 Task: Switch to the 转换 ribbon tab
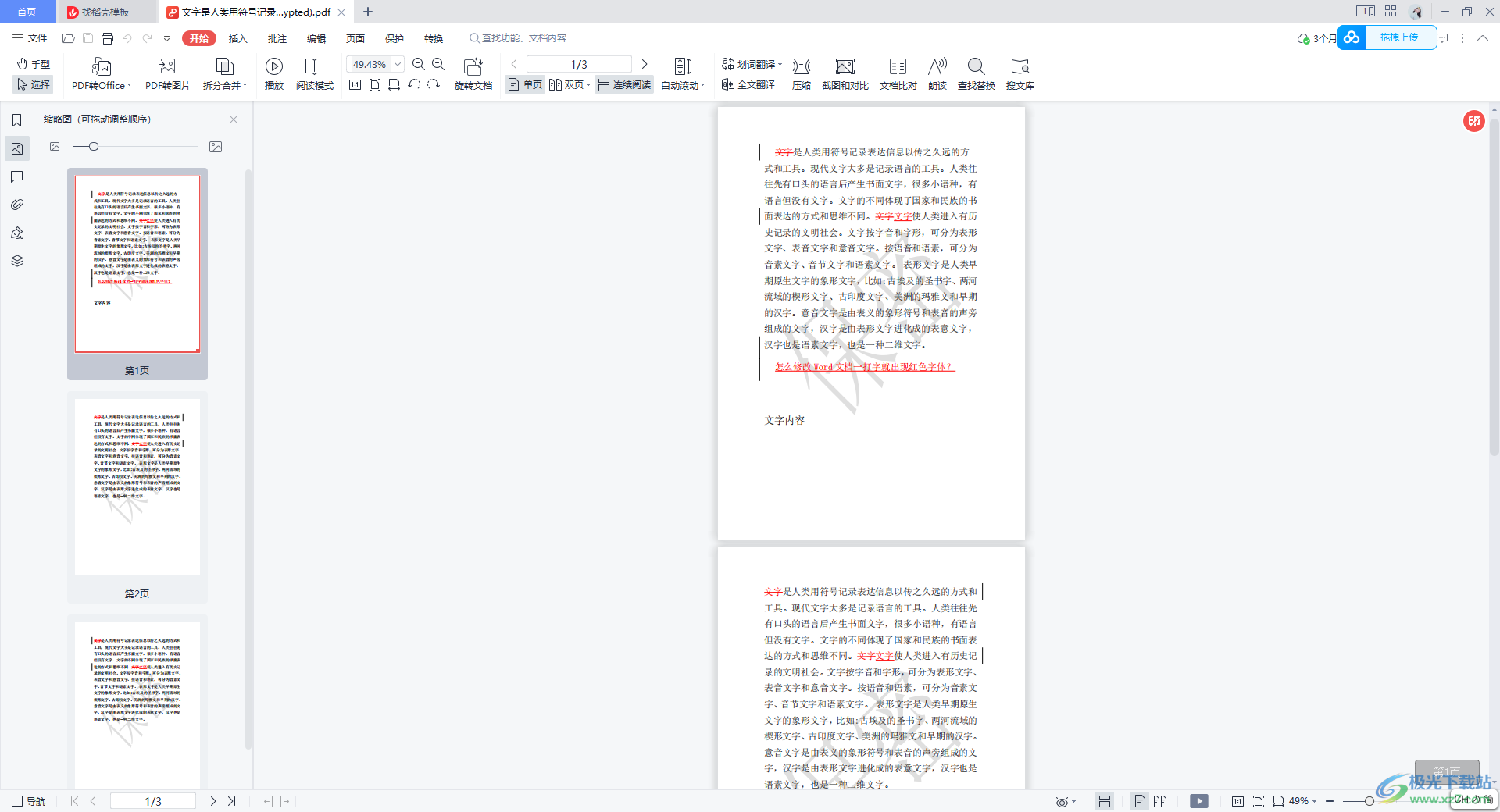click(434, 38)
